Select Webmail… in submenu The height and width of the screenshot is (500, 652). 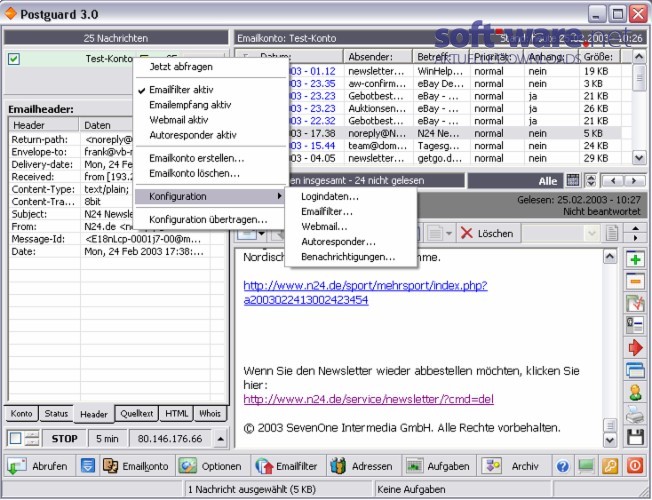click(x=351, y=227)
